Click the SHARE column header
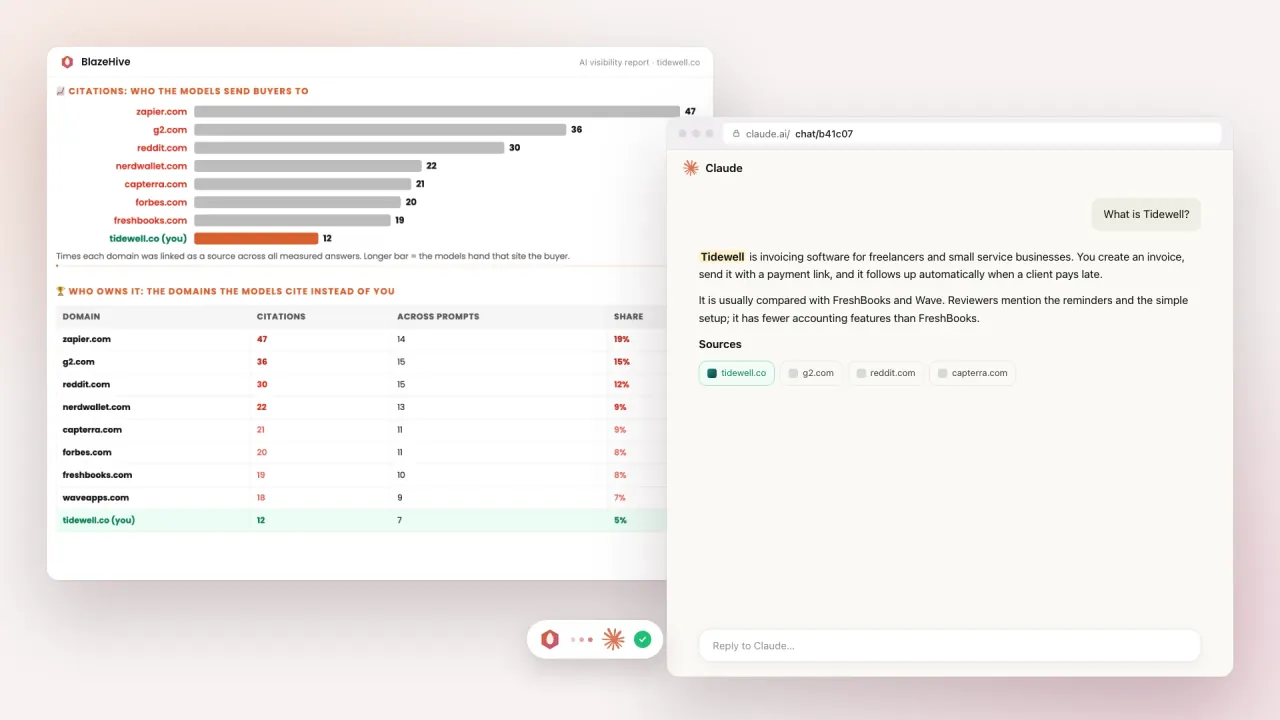Viewport: 1280px width, 720px height. 628,317
